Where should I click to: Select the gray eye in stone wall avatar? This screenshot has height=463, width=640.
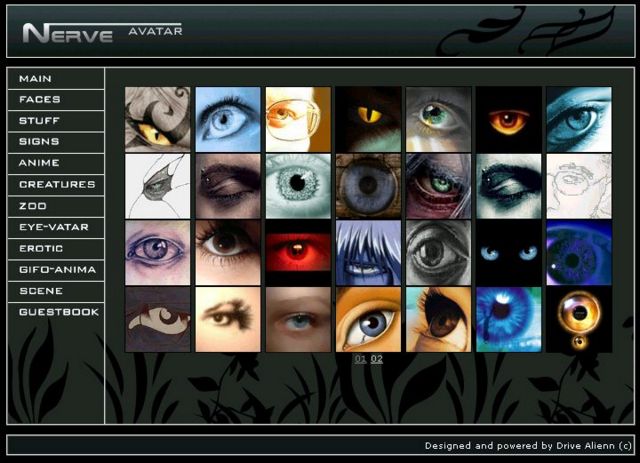click(369, 186)
